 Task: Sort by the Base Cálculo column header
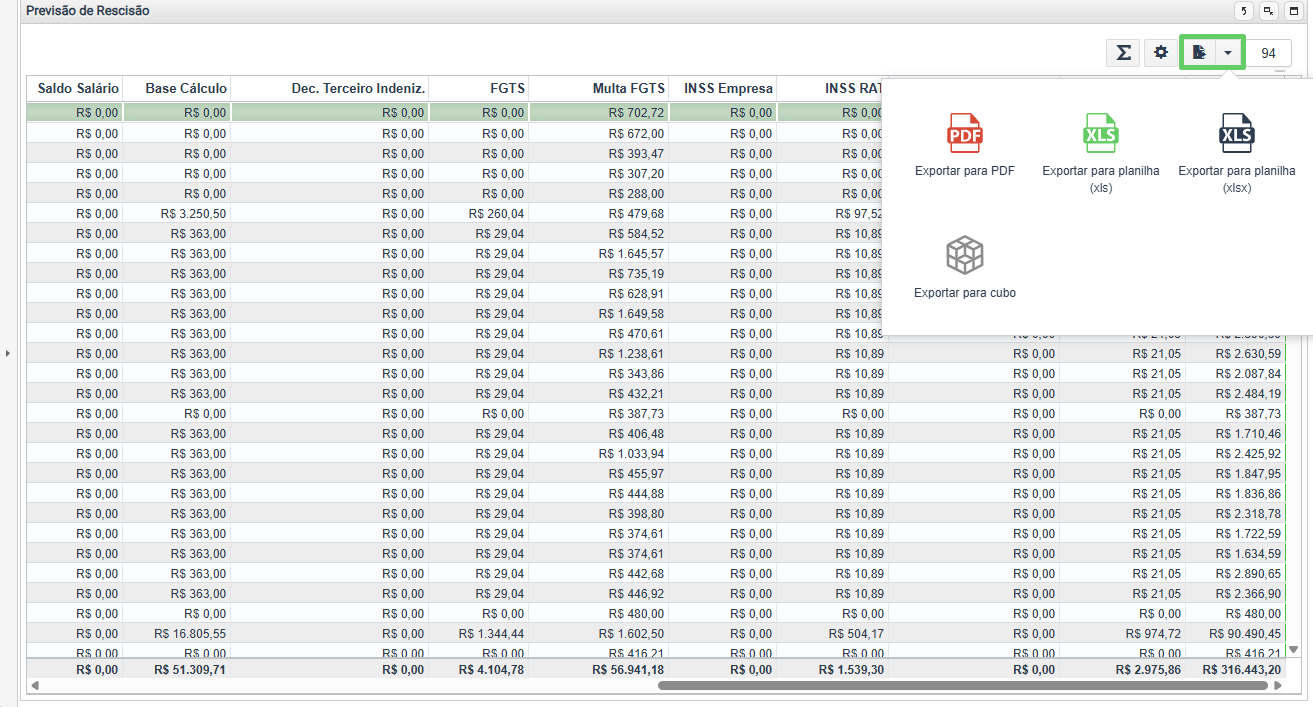point(177,88)
